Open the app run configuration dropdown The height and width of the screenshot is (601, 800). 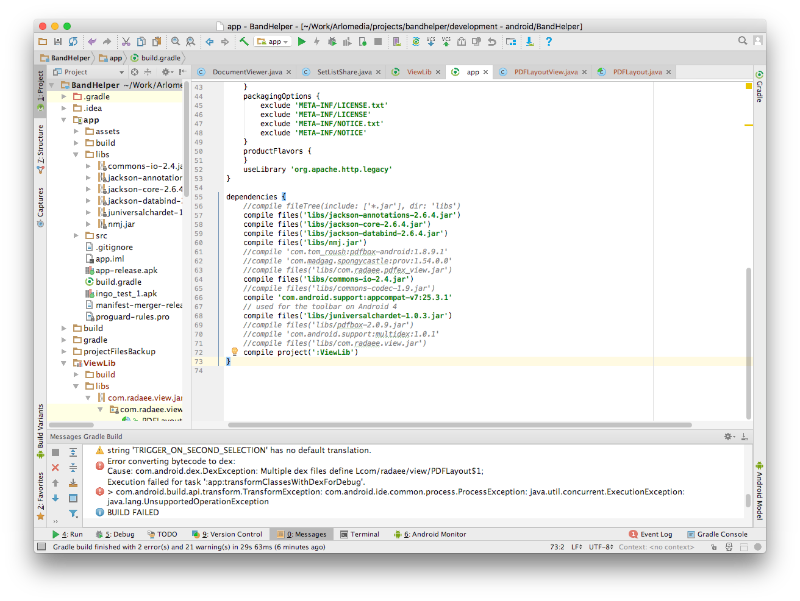(273, 41)
